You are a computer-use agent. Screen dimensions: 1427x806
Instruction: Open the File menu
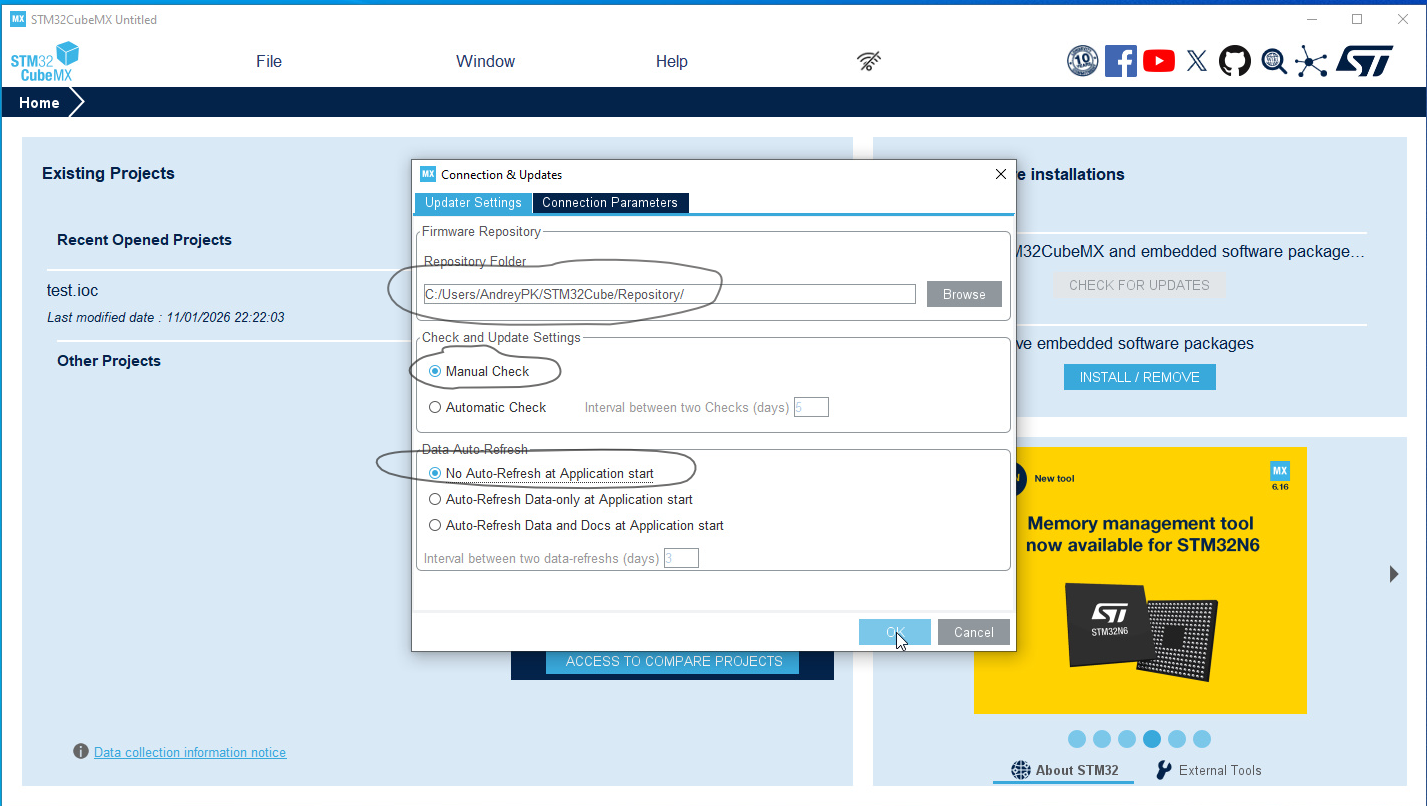click(269, 61)
